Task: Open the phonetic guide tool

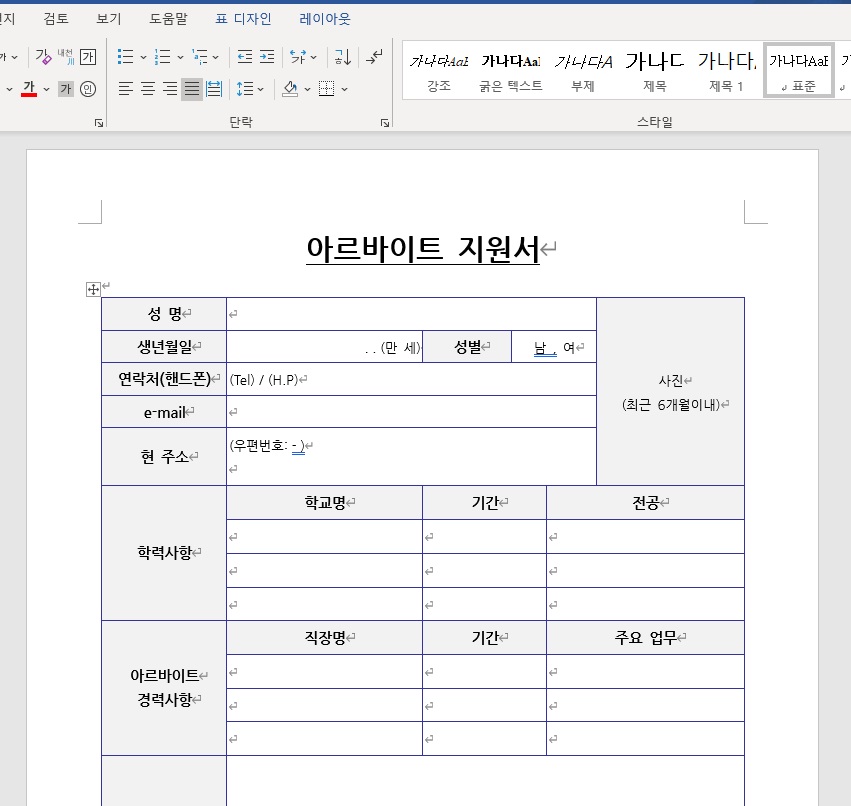Action: click(64, 57)
